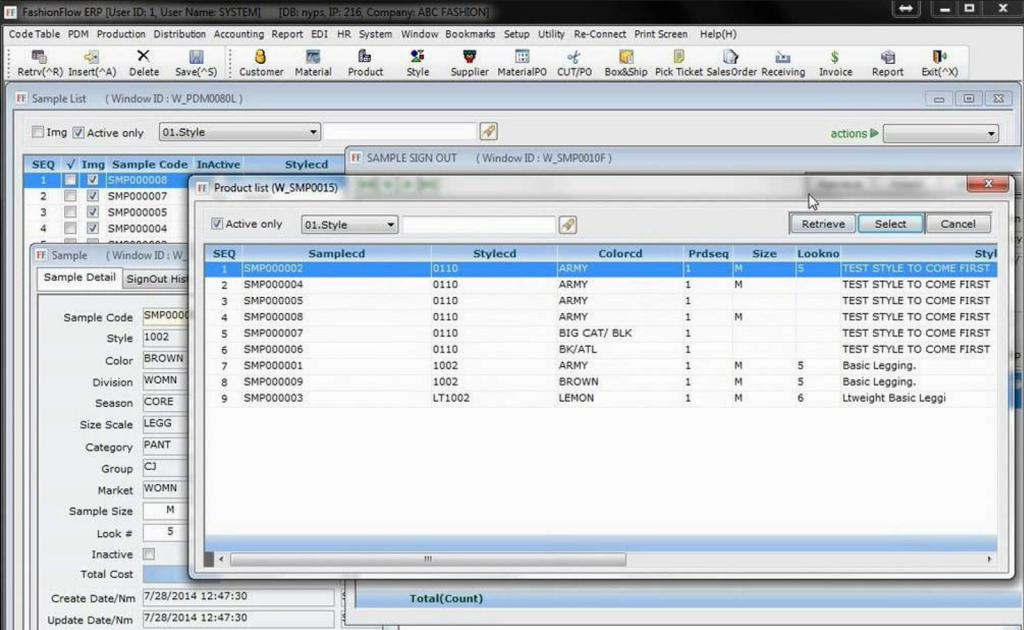Open the Production menu
1024x630 pixels.
[x=121, y=34]
